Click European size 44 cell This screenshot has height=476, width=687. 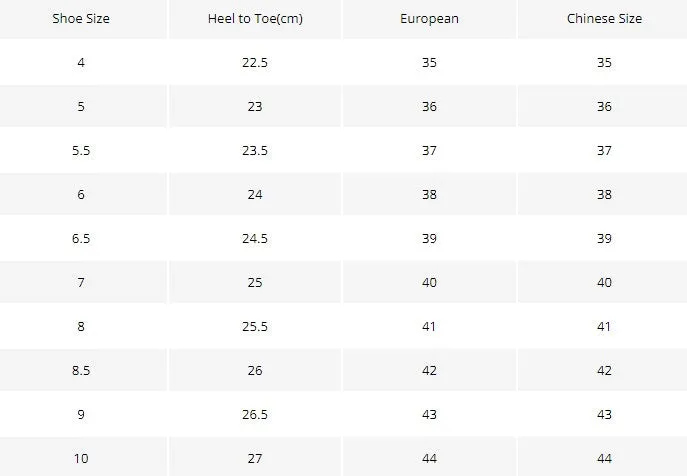point(429,458)
